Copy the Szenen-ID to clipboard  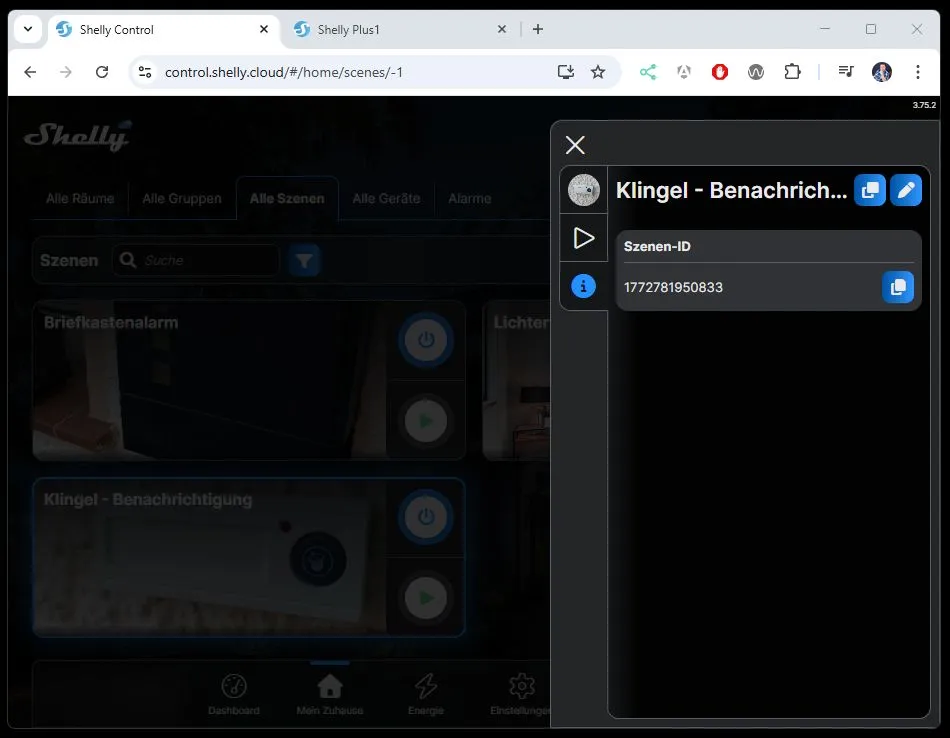897,287
